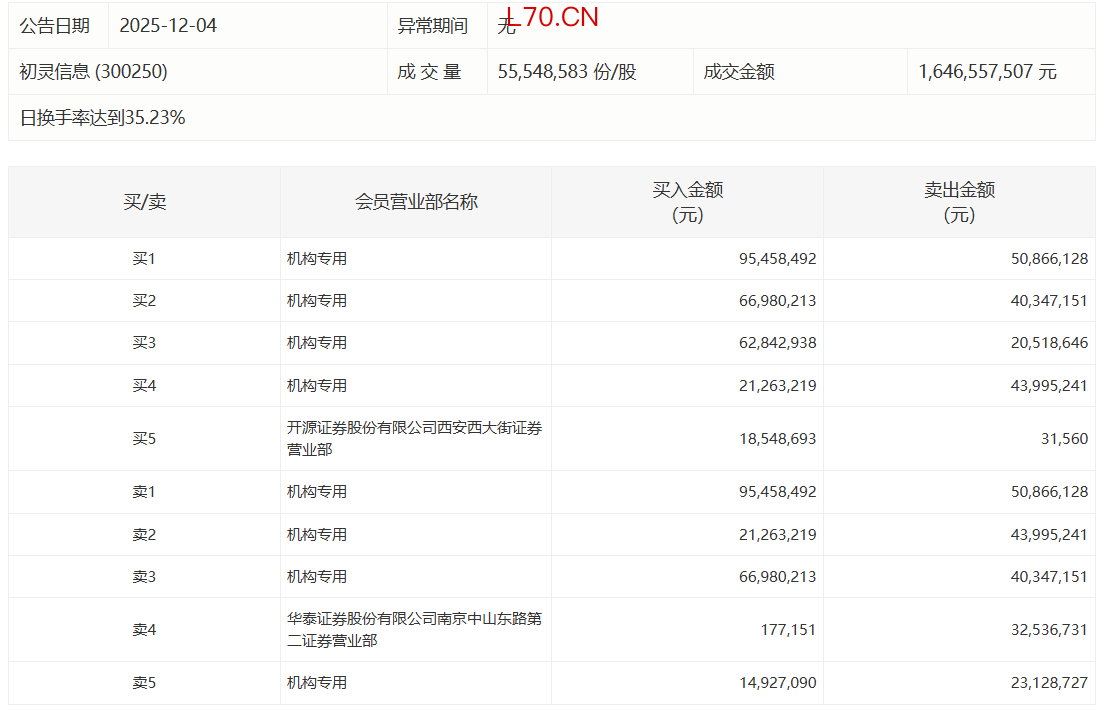Click the buy amount 62,842,938

[777, 343]
